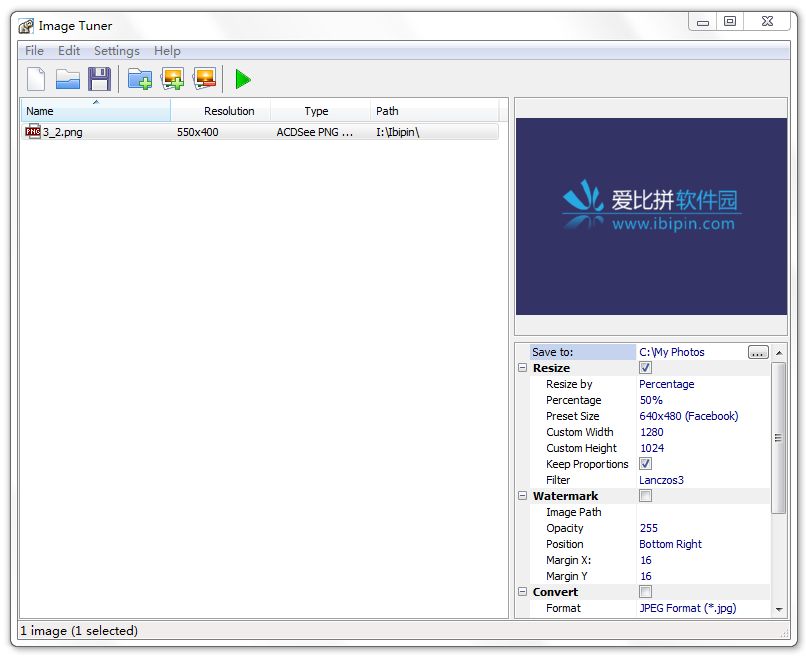Edit the Opacity value 255
The height and width of the screenshot is (658, 806).
(649, 528)
